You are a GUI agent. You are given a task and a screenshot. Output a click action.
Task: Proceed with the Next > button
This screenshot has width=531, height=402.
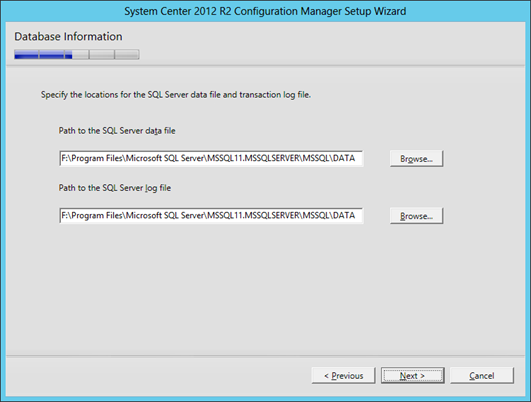412,376
